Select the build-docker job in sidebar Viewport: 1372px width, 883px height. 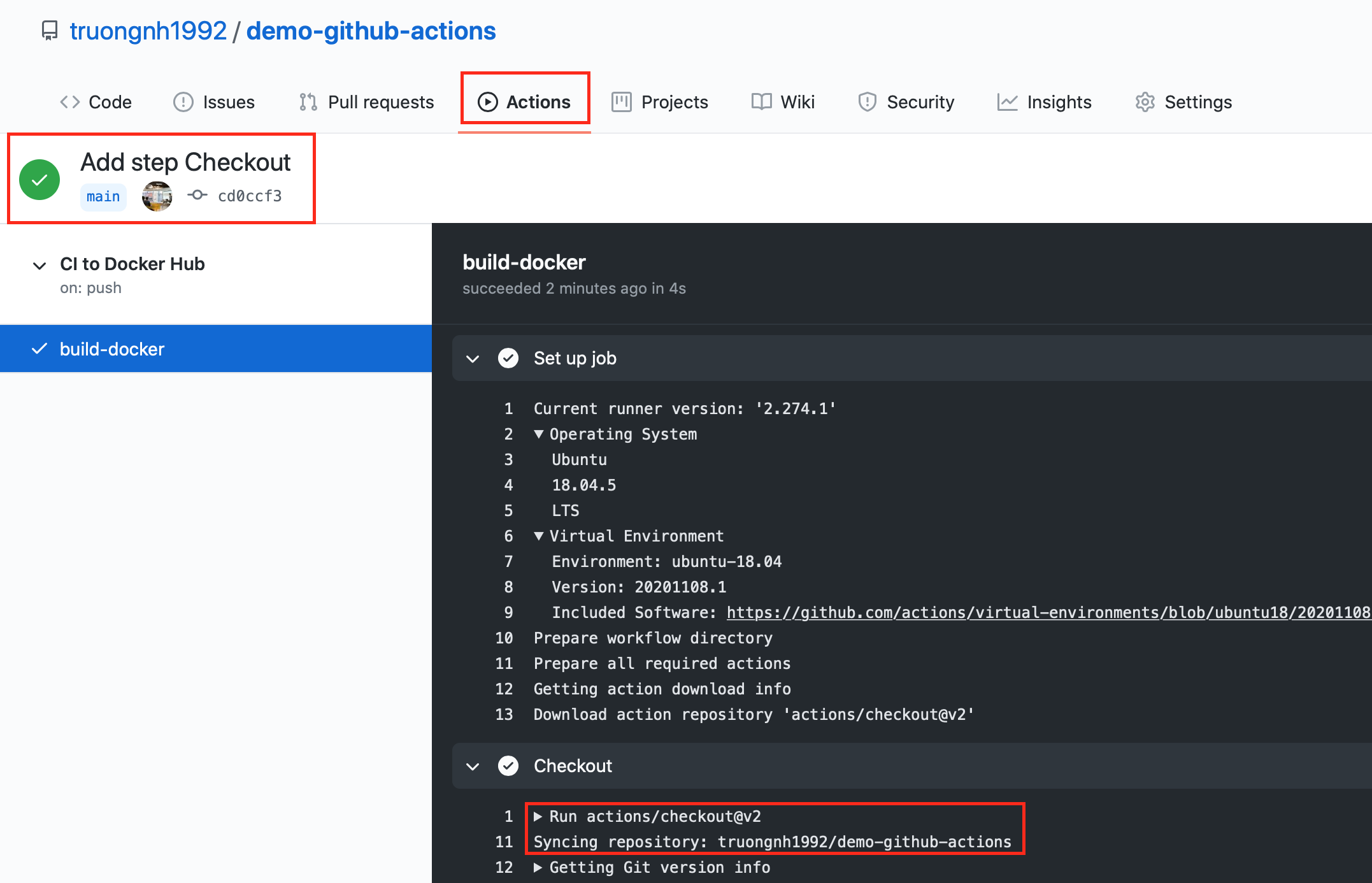tap(216, 348)
